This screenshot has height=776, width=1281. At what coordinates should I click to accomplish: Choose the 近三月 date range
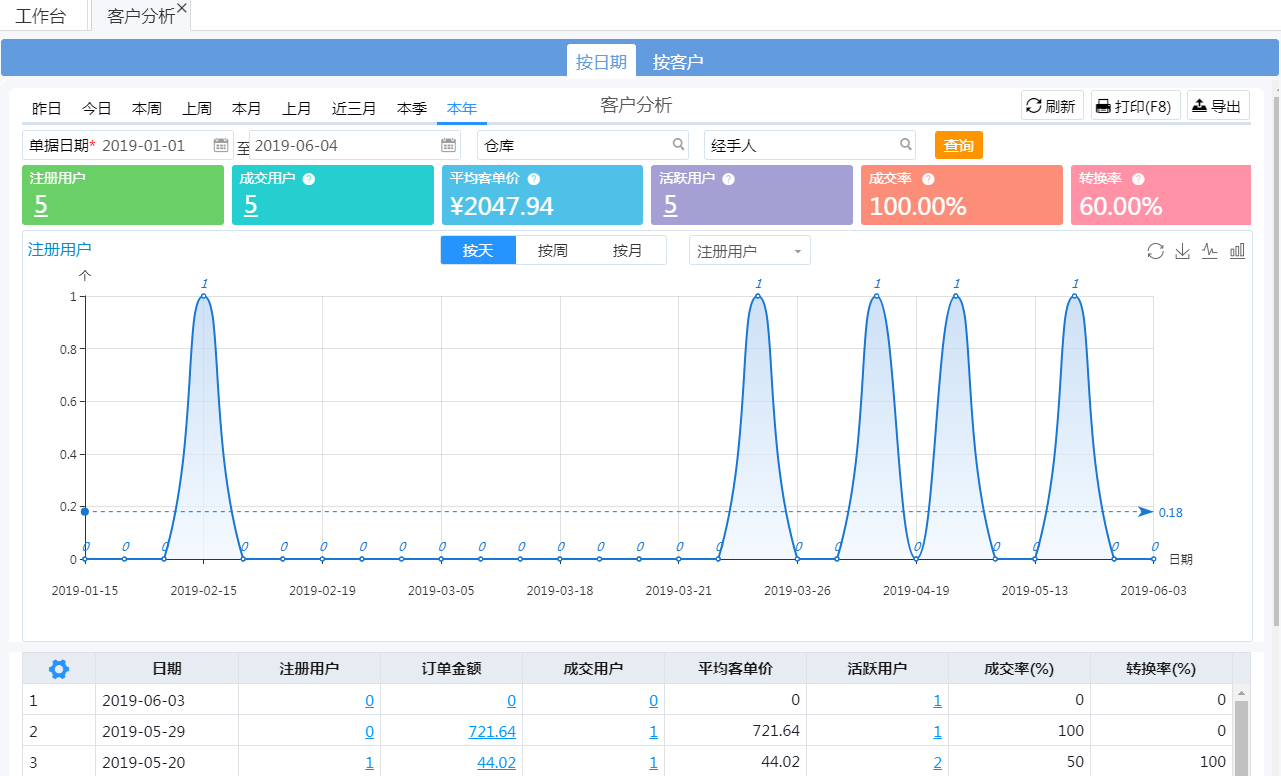(x=354, y=108)
